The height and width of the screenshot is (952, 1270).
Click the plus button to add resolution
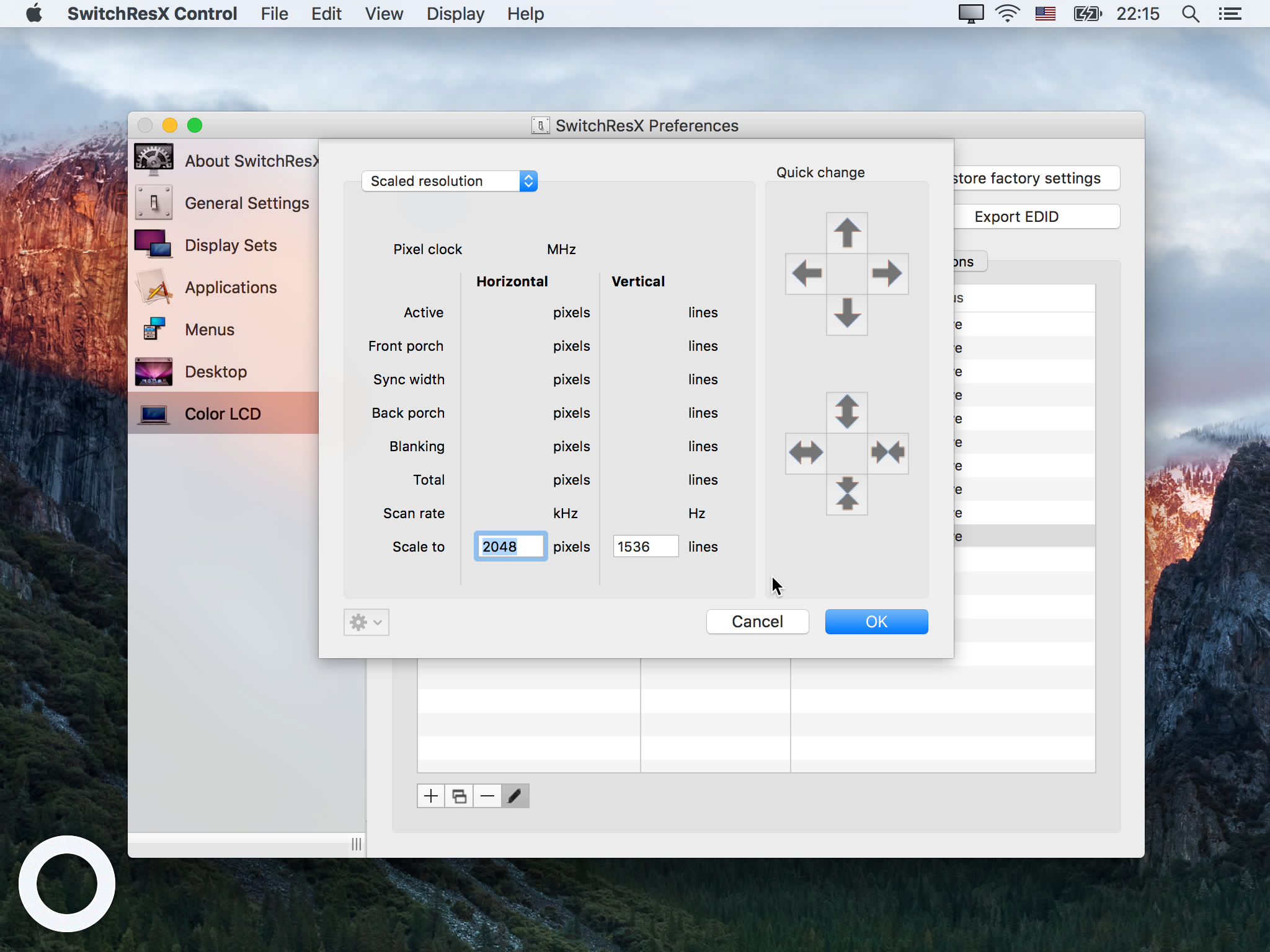click(x=431, y=796)
